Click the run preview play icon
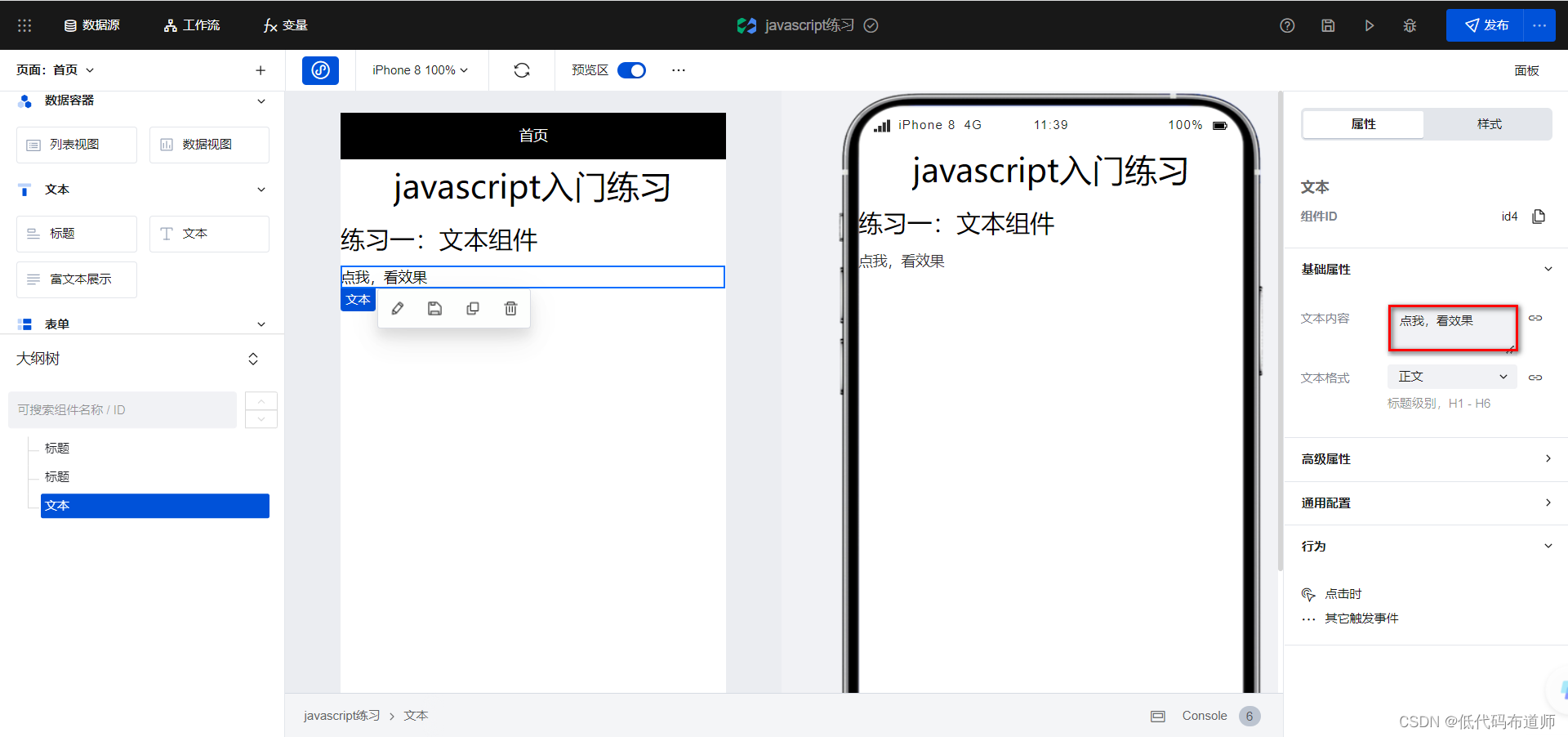The height and width of the screenshot is (737, 1568). [x=1369, y=25]
